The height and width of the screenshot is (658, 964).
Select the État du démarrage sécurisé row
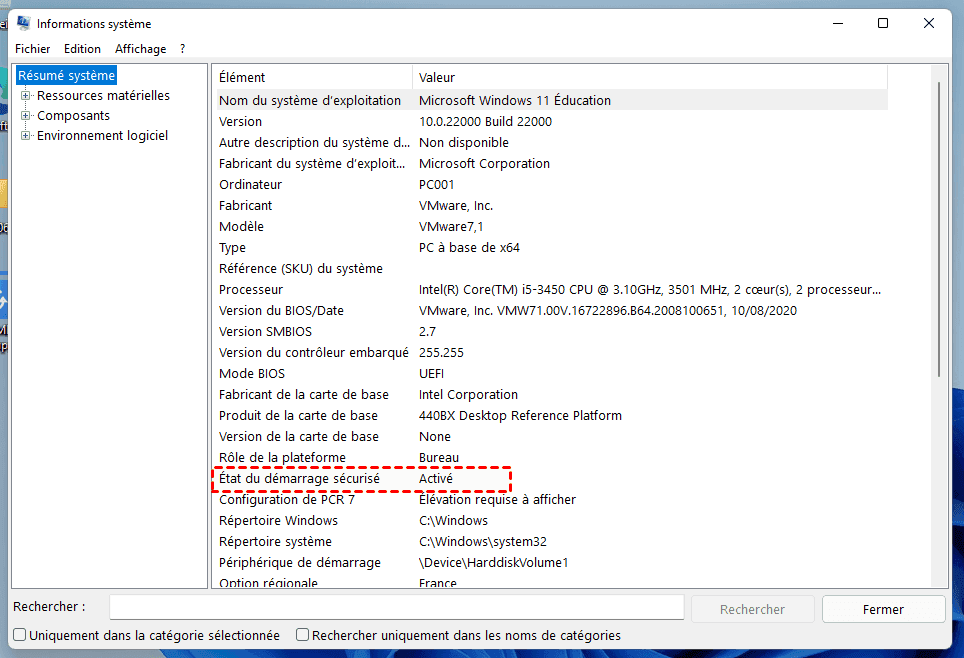click(x=552, y=478)
